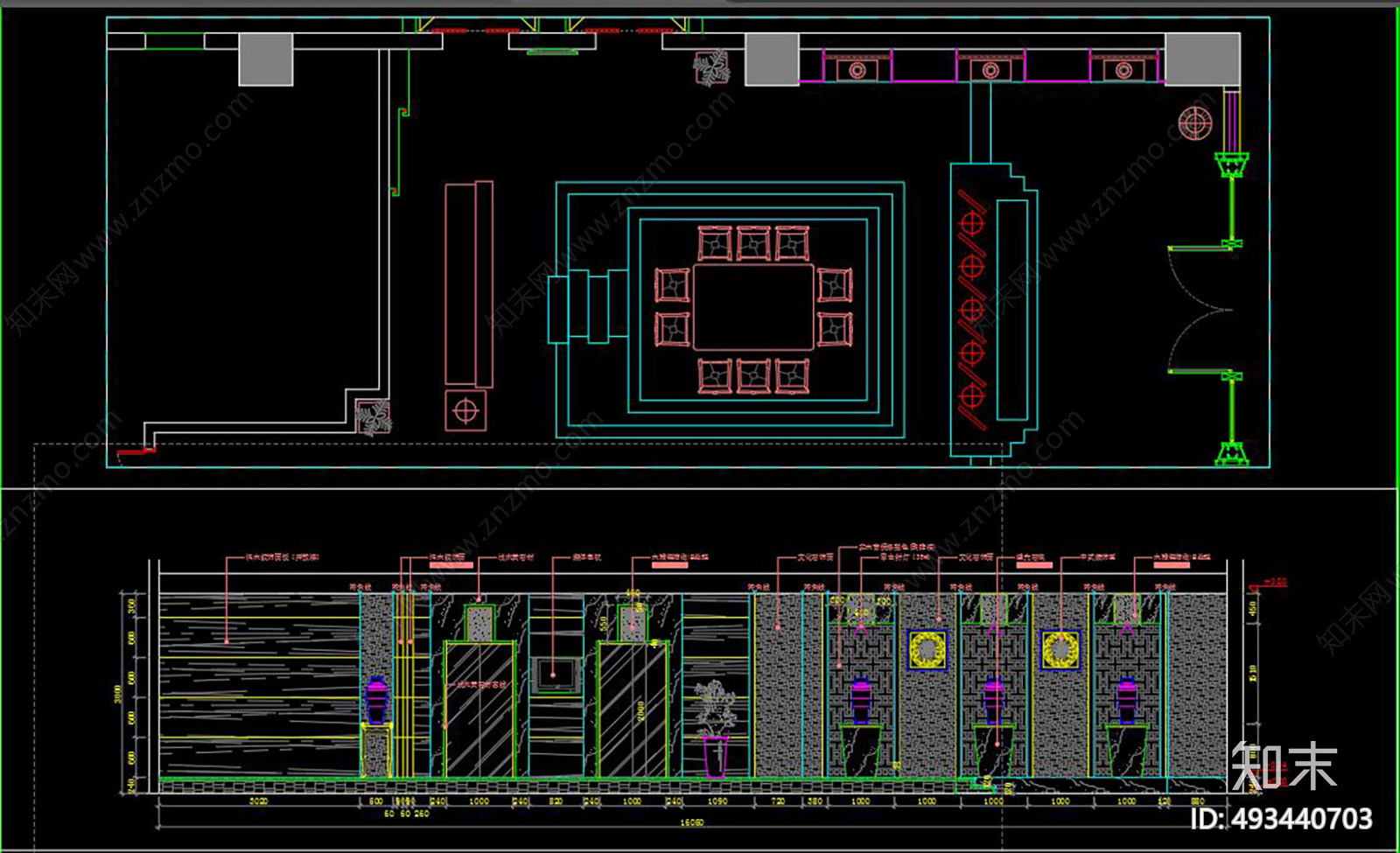This screenshot has height=853, width=1400.
Task: Select the long cabinet with red circle symbols
Action: coord(994,310)
